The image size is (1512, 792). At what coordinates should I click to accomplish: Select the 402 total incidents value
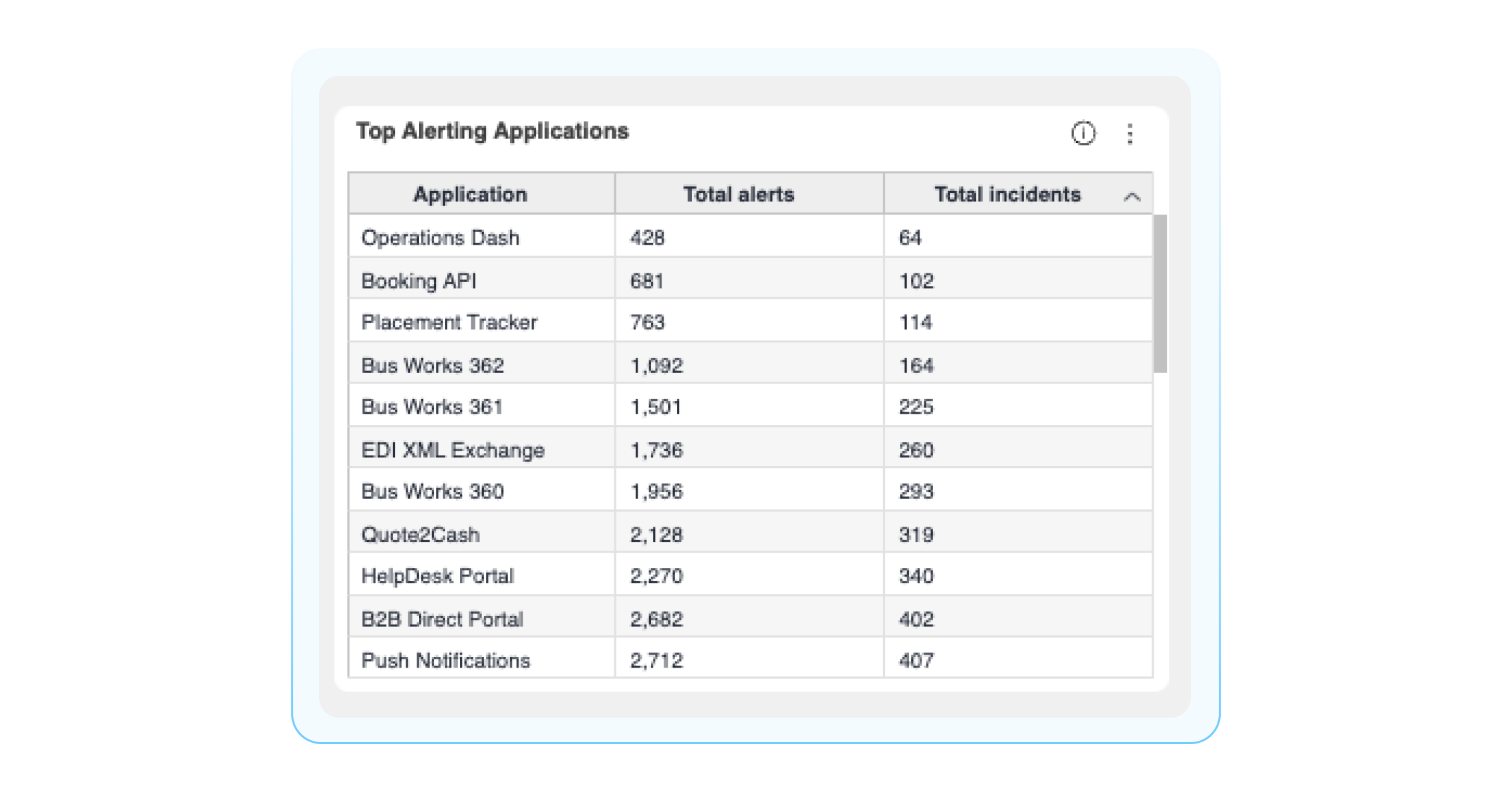click(916, 619)
